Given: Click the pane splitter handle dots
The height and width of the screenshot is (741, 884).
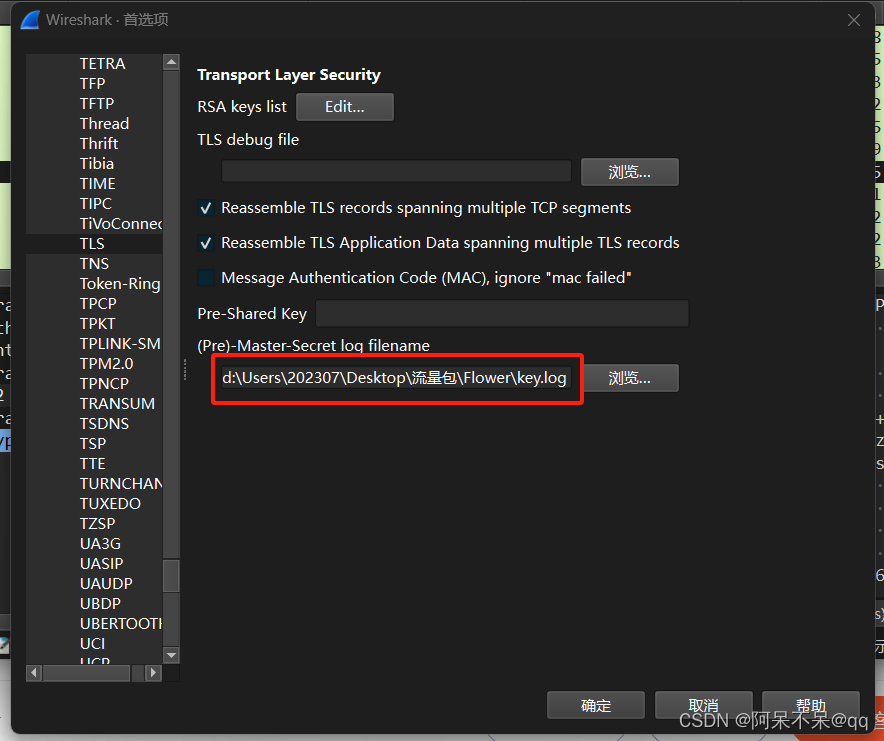Looking at the screenshot, I should [x=185, y=370].
